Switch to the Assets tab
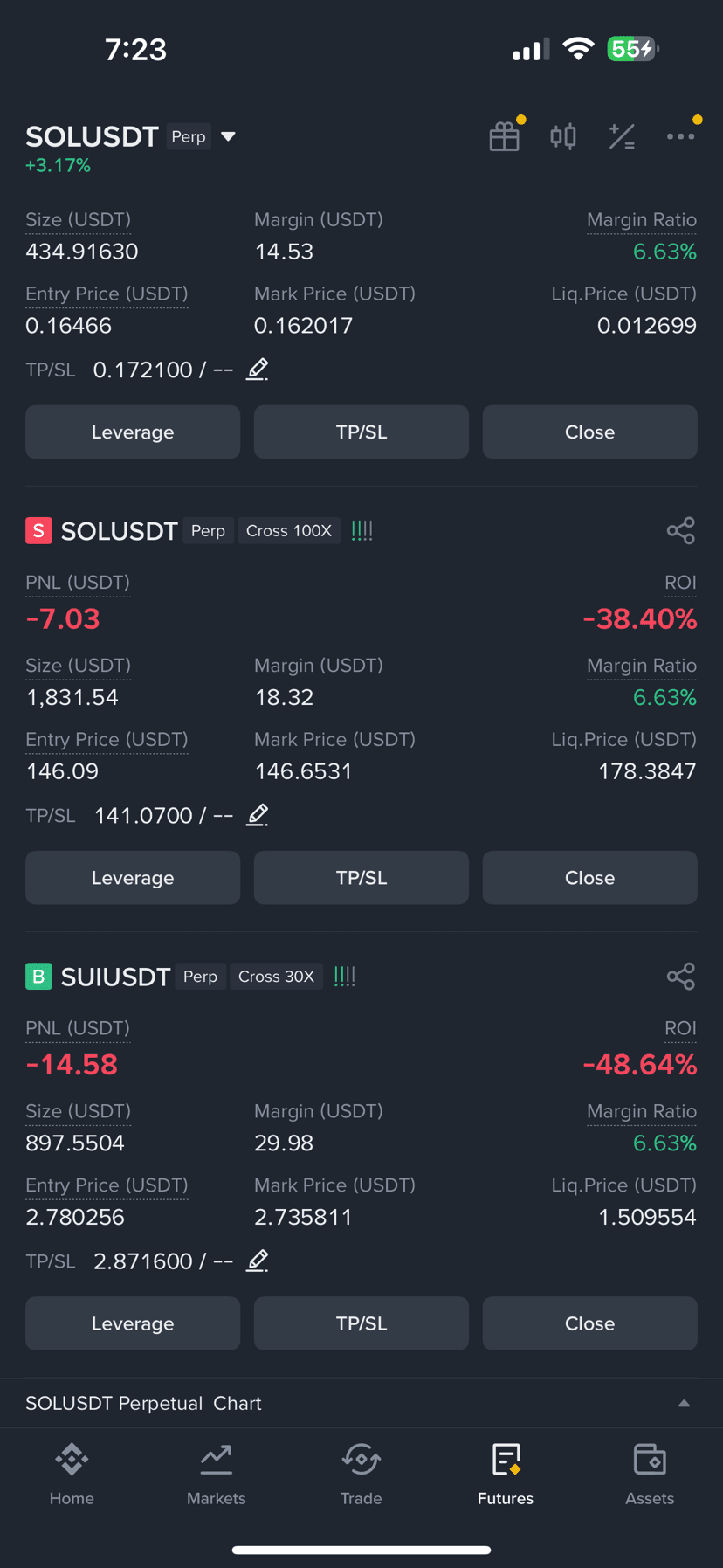The height and width of the screenshot is (1568, 723). (650, 1475)
